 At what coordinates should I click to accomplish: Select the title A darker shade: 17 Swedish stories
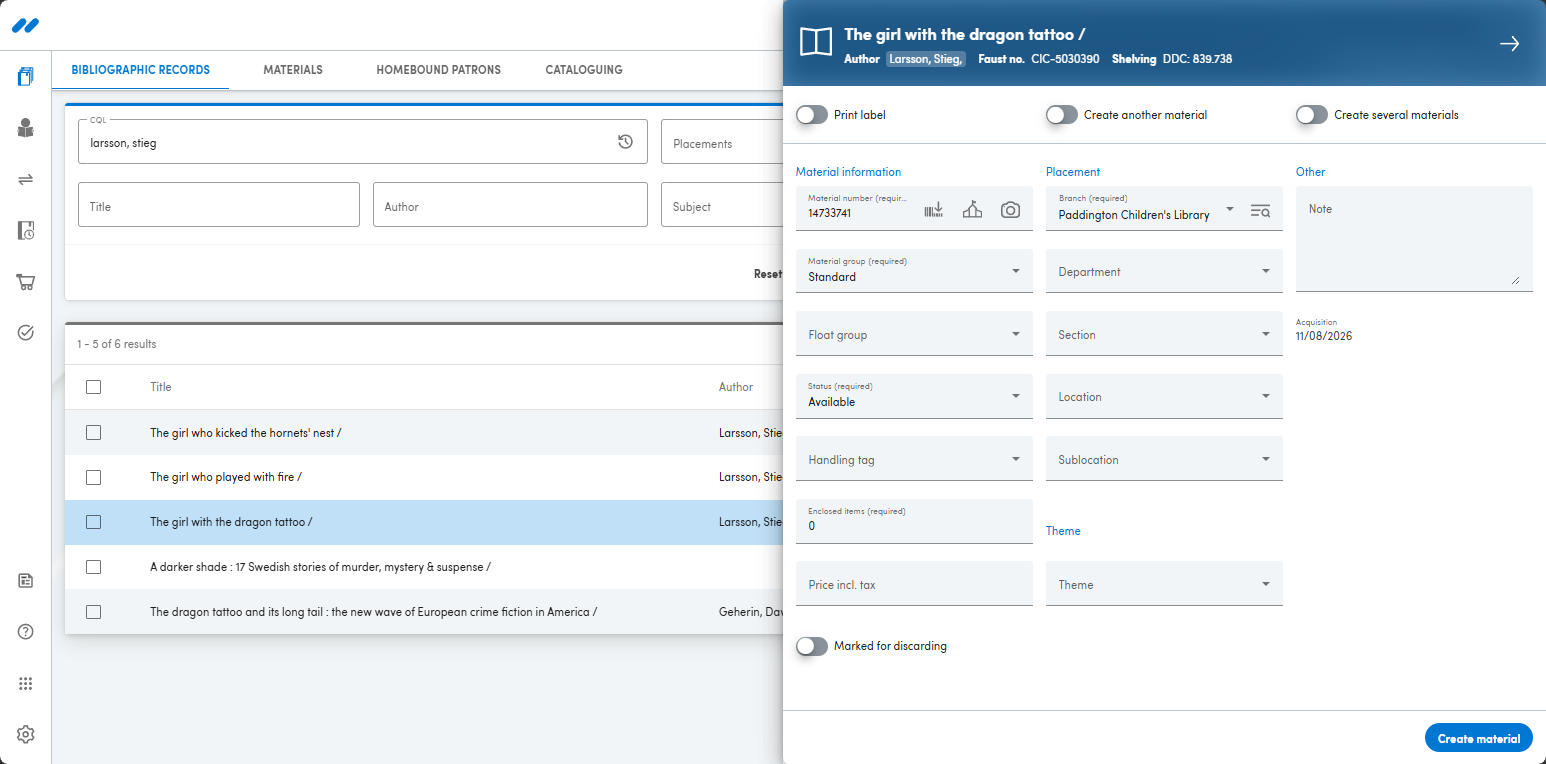click(320, 567)
